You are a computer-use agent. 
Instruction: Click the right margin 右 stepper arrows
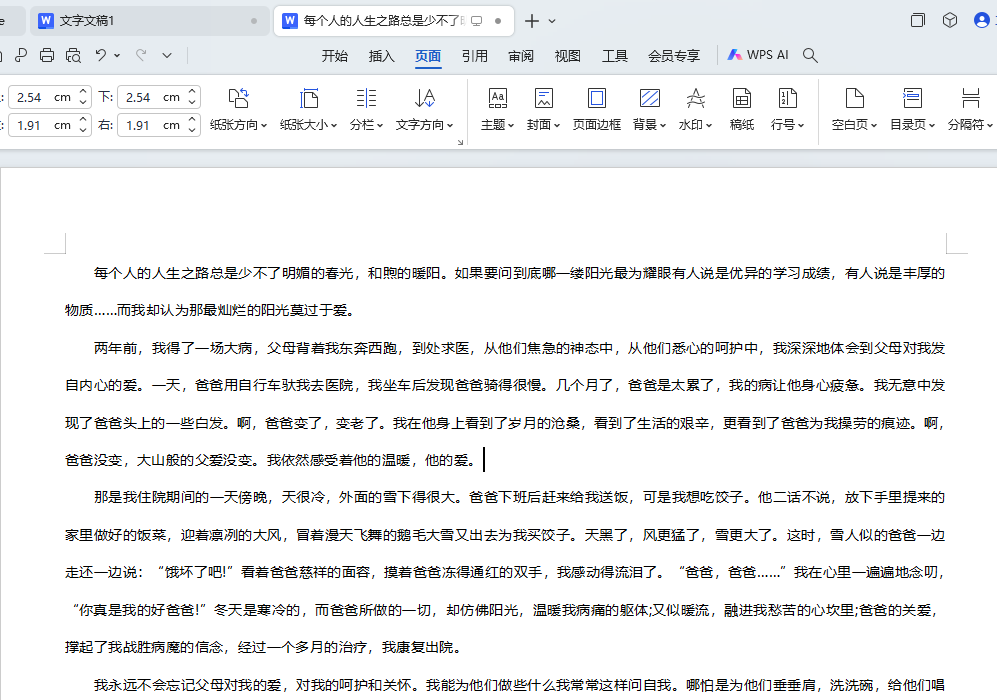(x=193, y=125)
